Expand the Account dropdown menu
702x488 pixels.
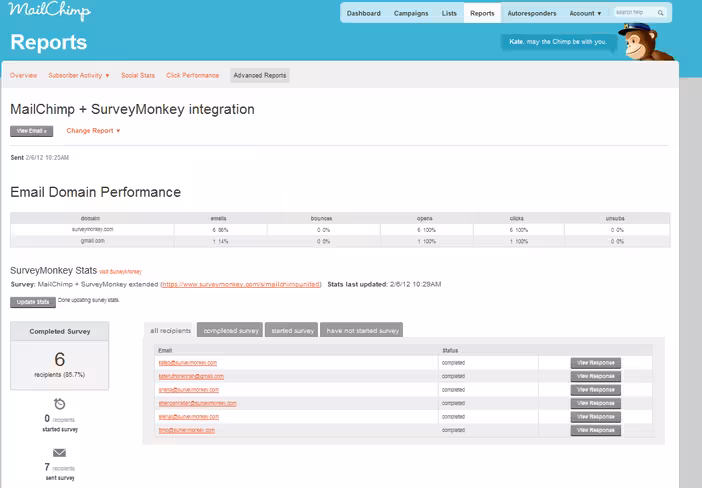pos(585,13)
